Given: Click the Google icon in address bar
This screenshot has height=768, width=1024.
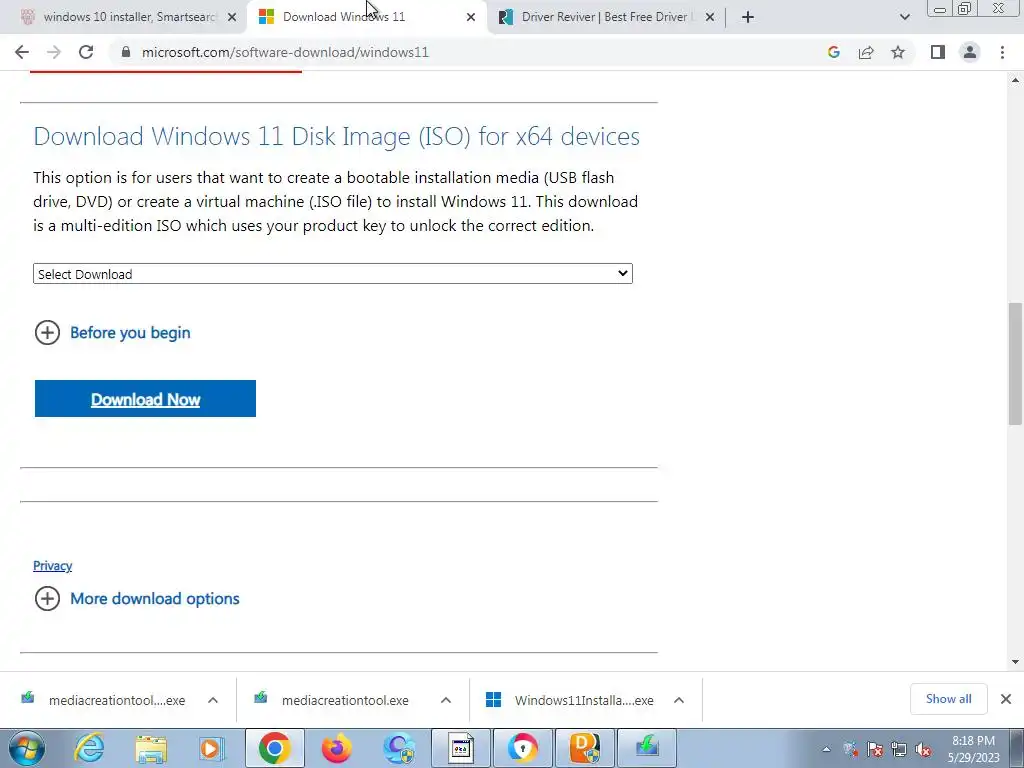Looking at the screenshot, I should tap(833, 52).
